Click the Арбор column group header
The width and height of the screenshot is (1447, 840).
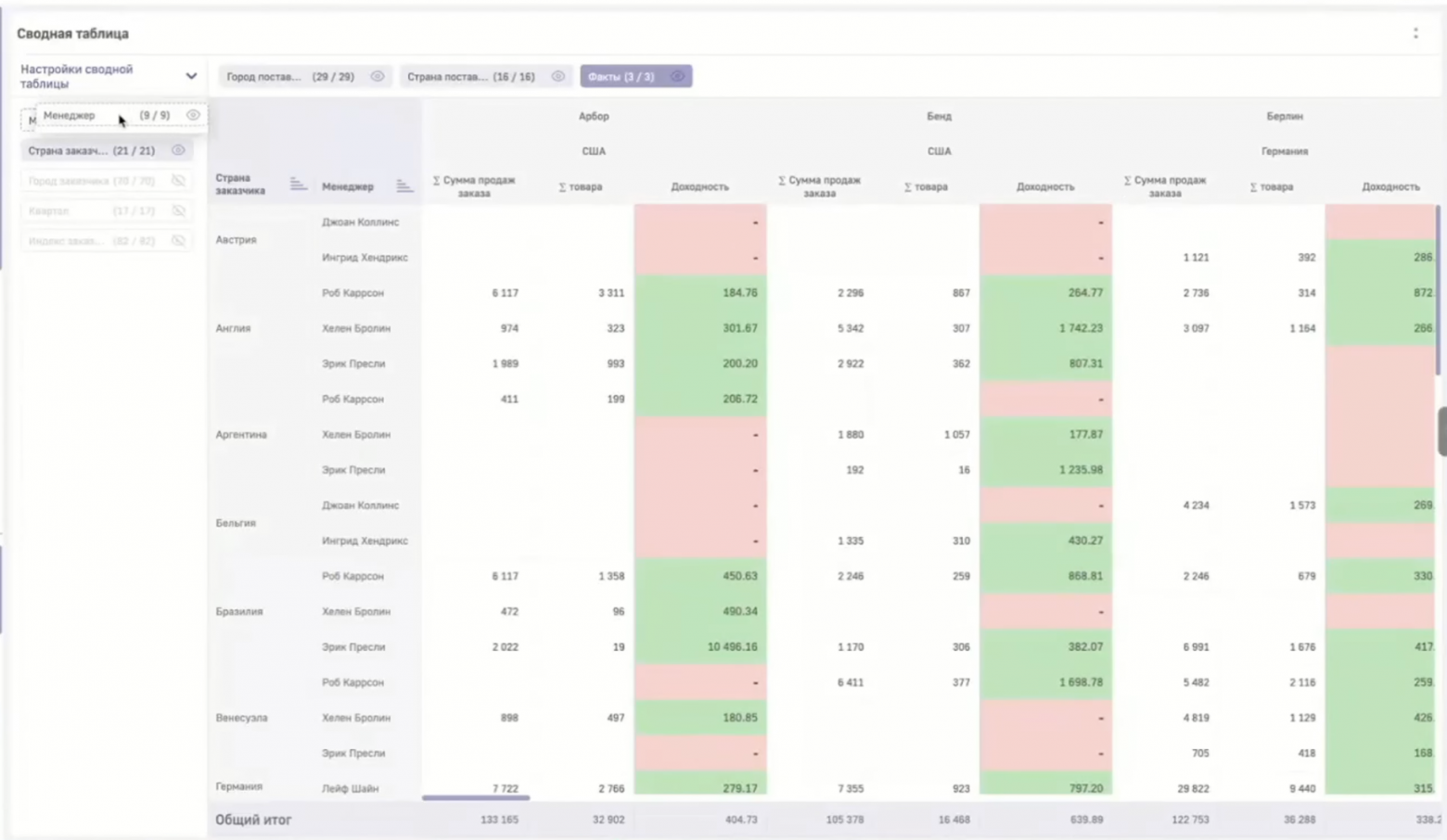click(594, 117)
